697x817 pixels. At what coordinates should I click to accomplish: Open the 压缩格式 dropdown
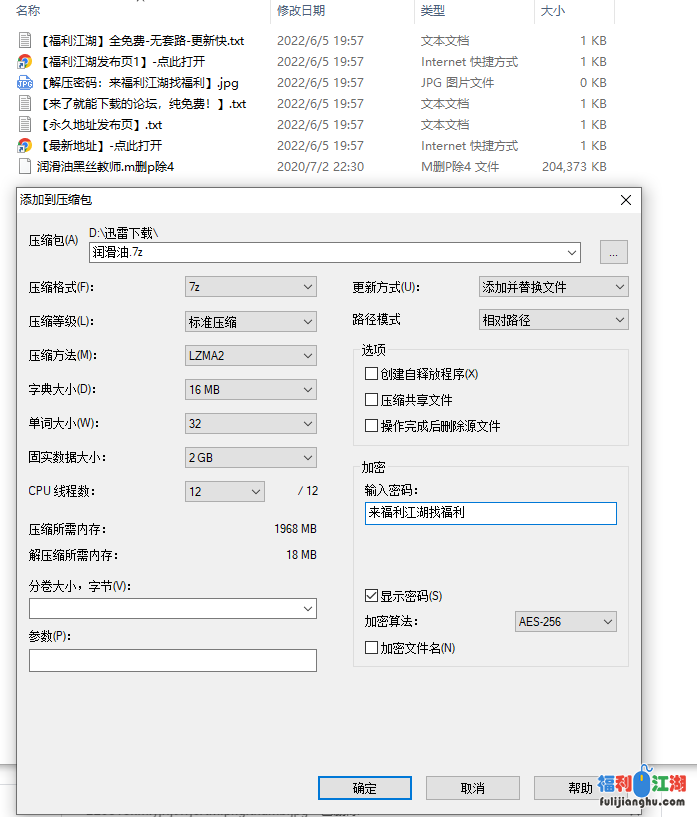(x=251, y=288)
